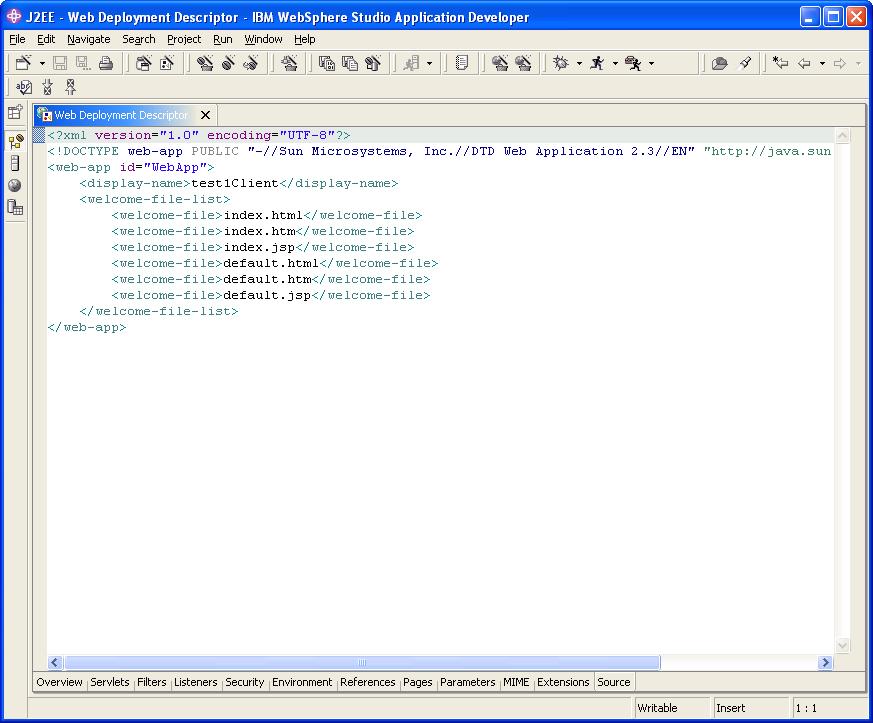Click the notepad page toolbar icon
The image size is (873, 723).
click(x=462, y=63)
